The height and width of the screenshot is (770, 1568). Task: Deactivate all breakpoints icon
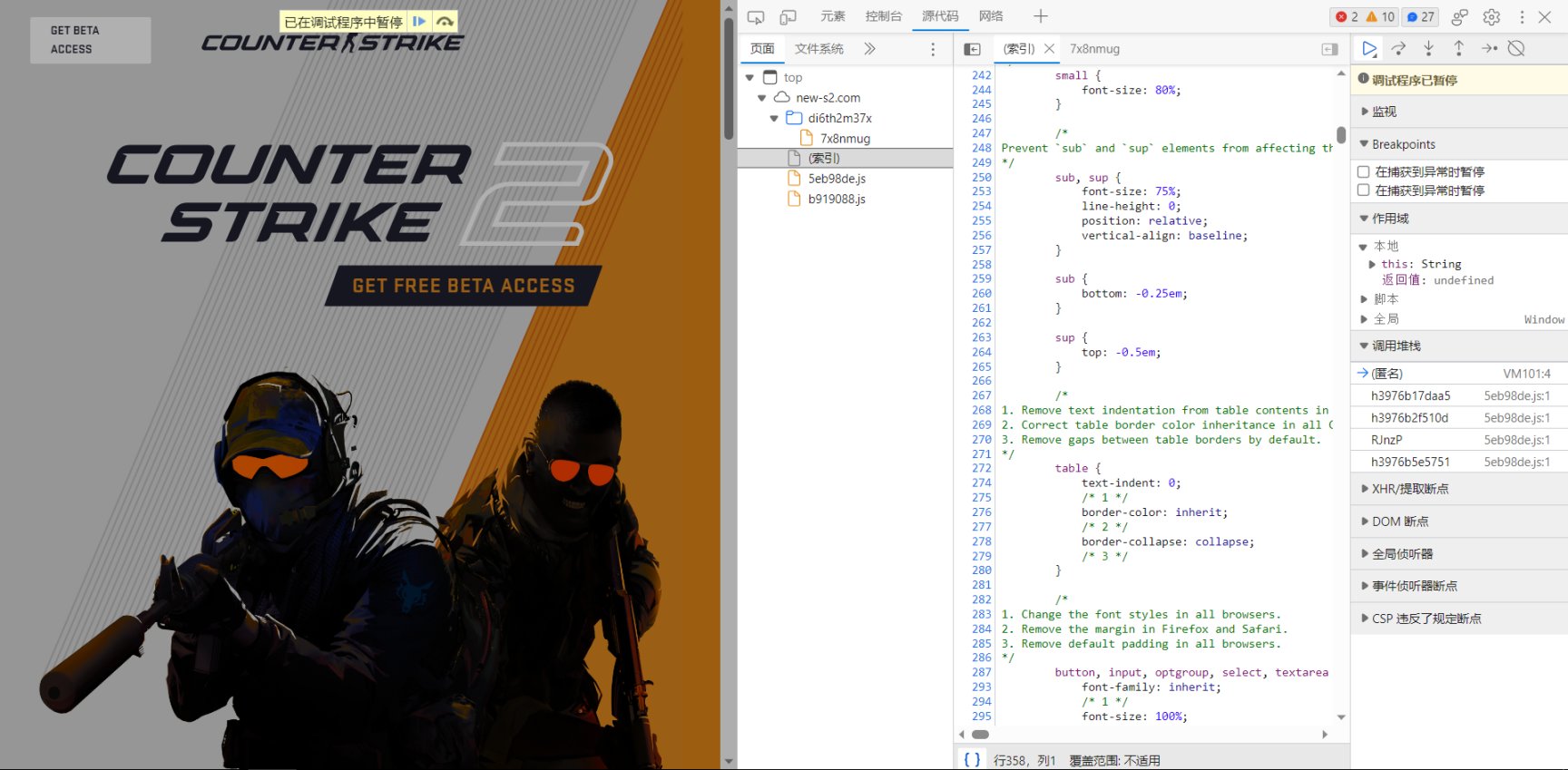point(1516,48)
